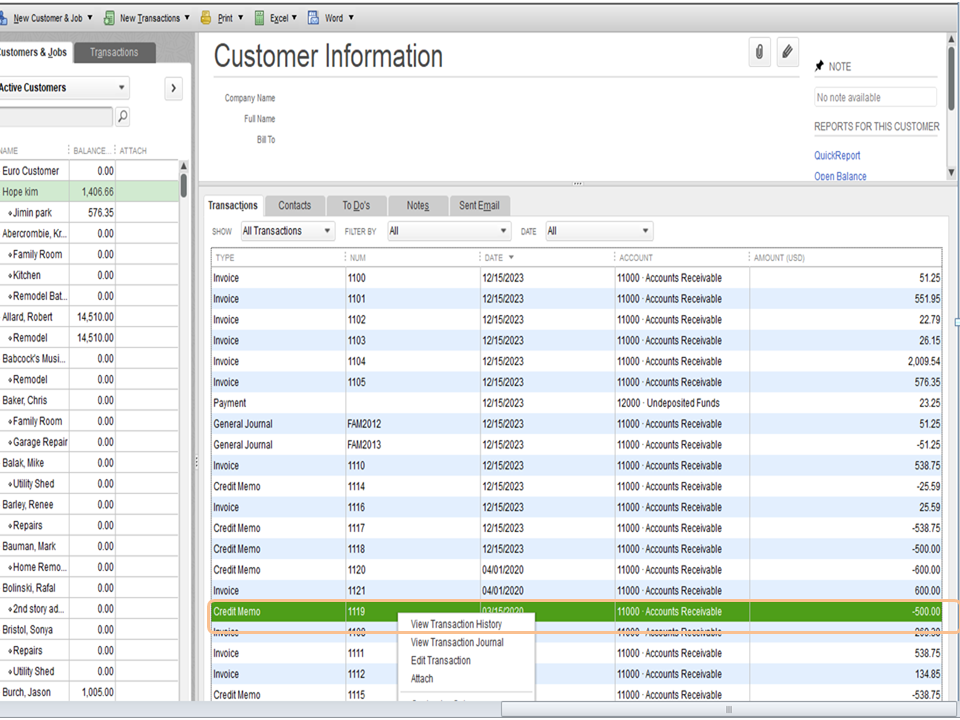Click the paperclip attach icon

click(760, 53)
